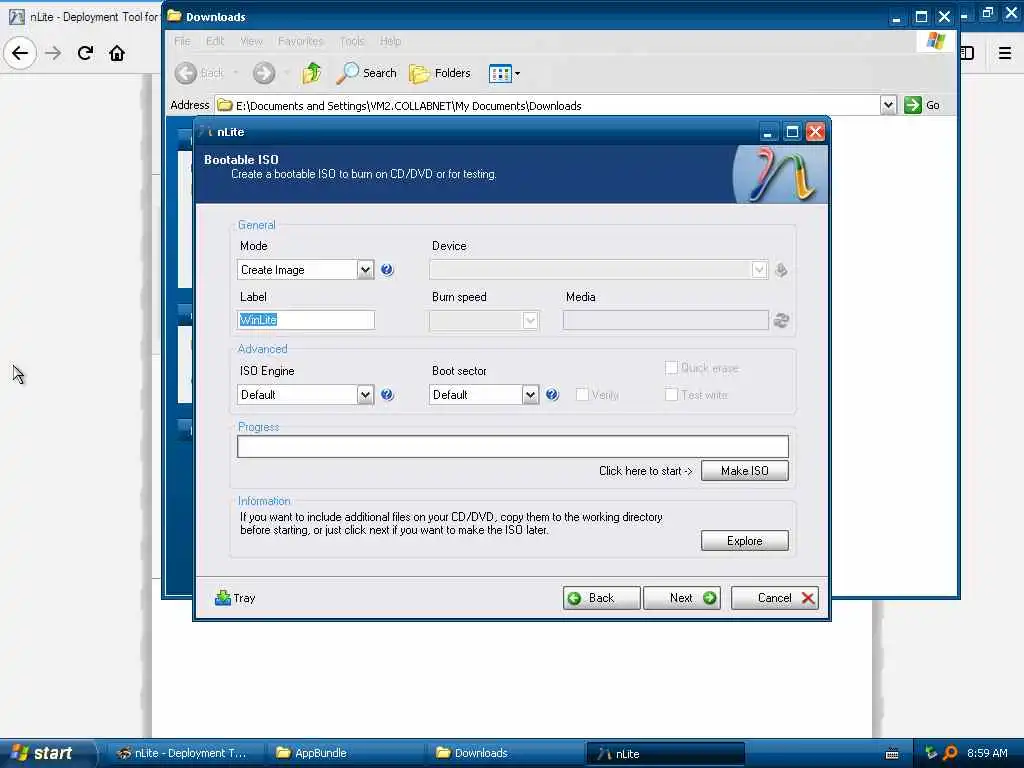Click Explorer Views icon
The width and height of the screenshot is (1024, 768).
click(x=500, y=74)
